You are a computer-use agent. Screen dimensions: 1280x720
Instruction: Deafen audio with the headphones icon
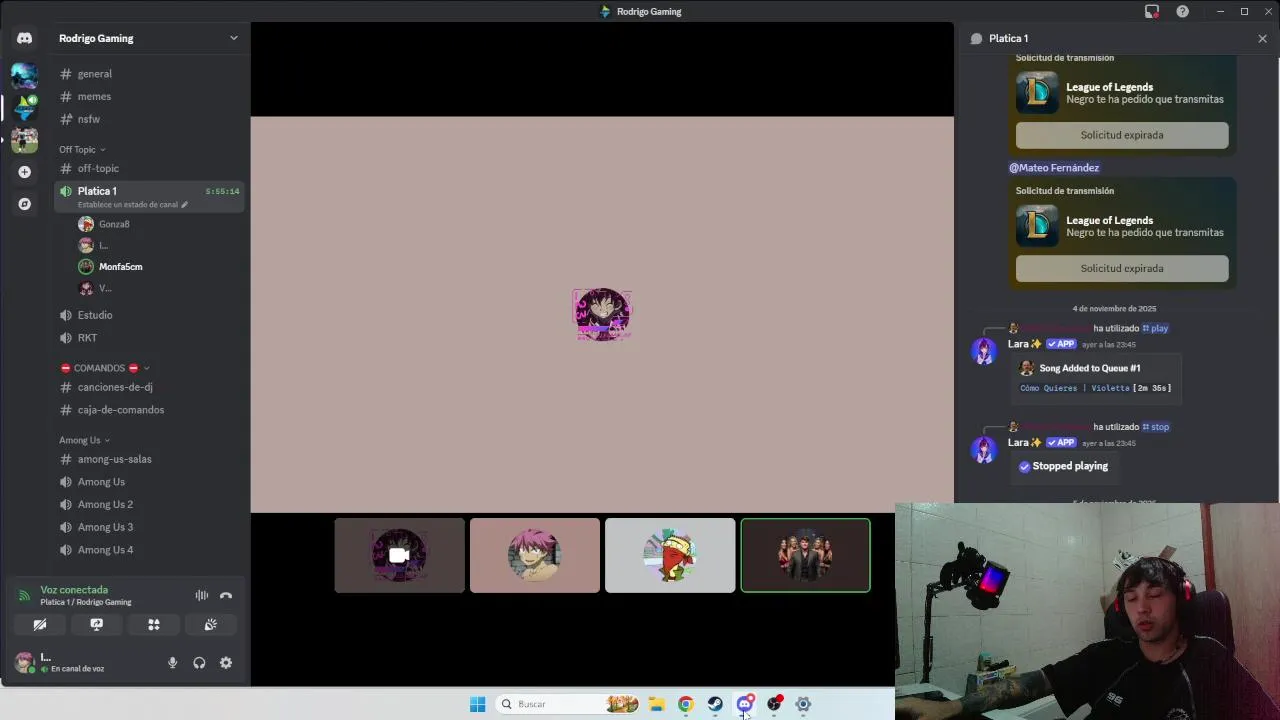tap(199, 662)
